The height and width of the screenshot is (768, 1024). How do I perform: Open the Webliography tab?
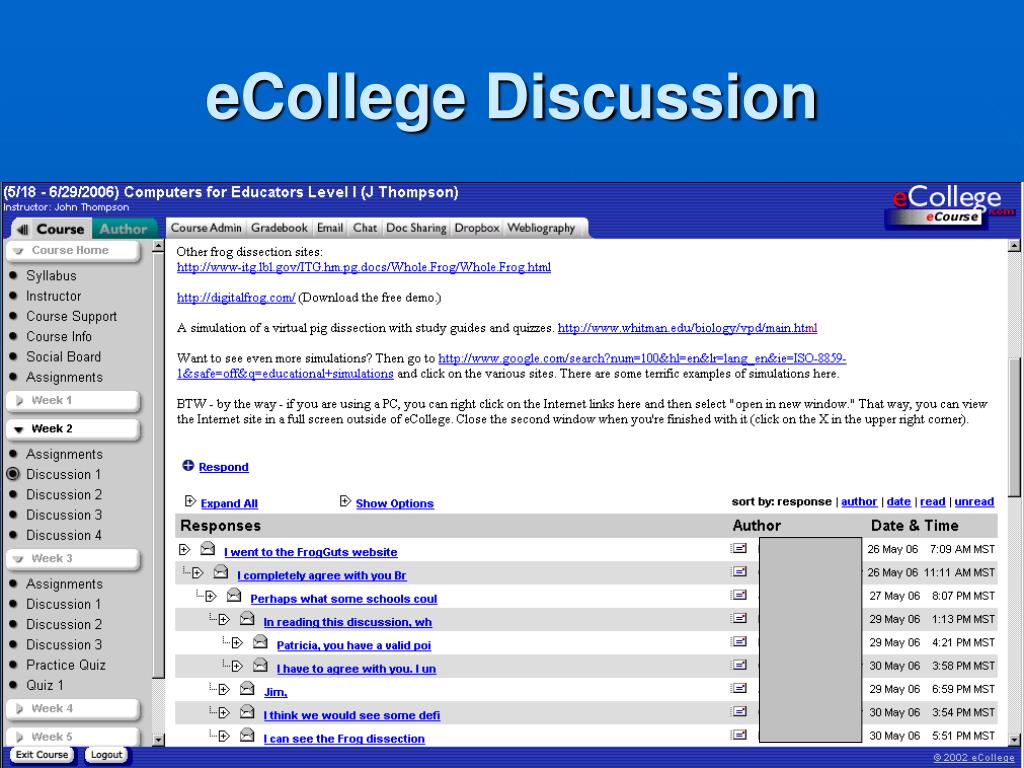(541, 228)
